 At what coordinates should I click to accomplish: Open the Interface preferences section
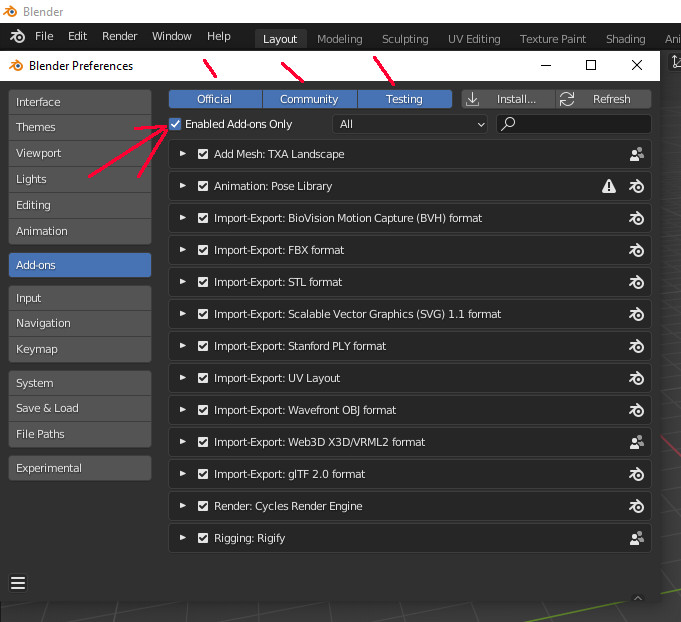pos(80,102)
